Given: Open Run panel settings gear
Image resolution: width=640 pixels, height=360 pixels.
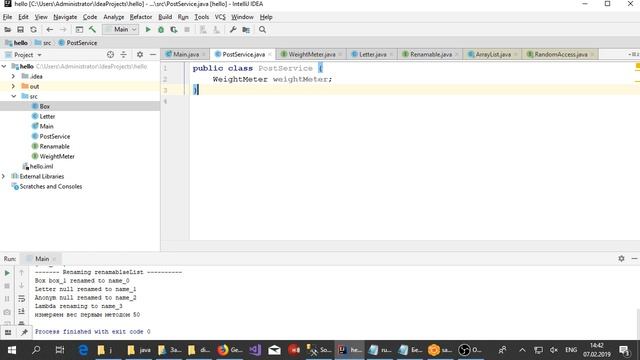Looking at the screenshot, I should 621,258.
